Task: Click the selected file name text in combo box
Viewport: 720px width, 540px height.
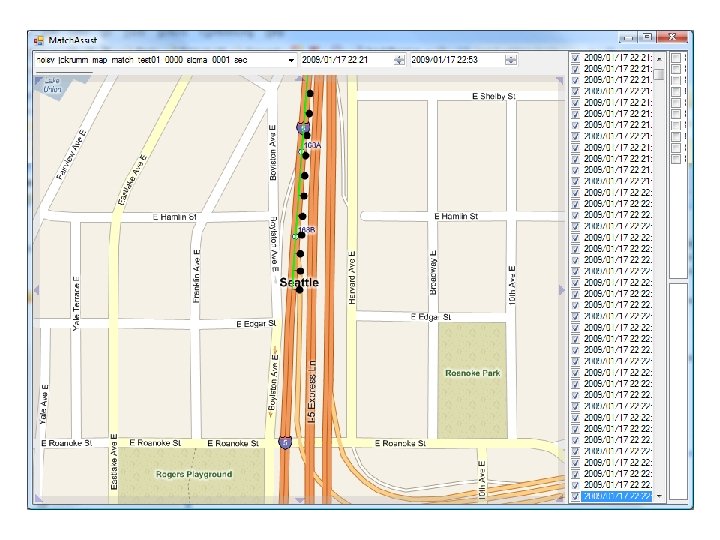Action: click(141, 60)
